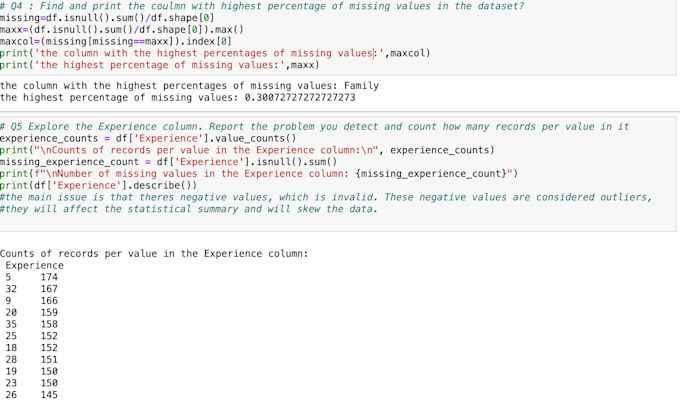Click the describe() print statement line
680x402 pixels.
pyautogui.click(x=98, y=185)
